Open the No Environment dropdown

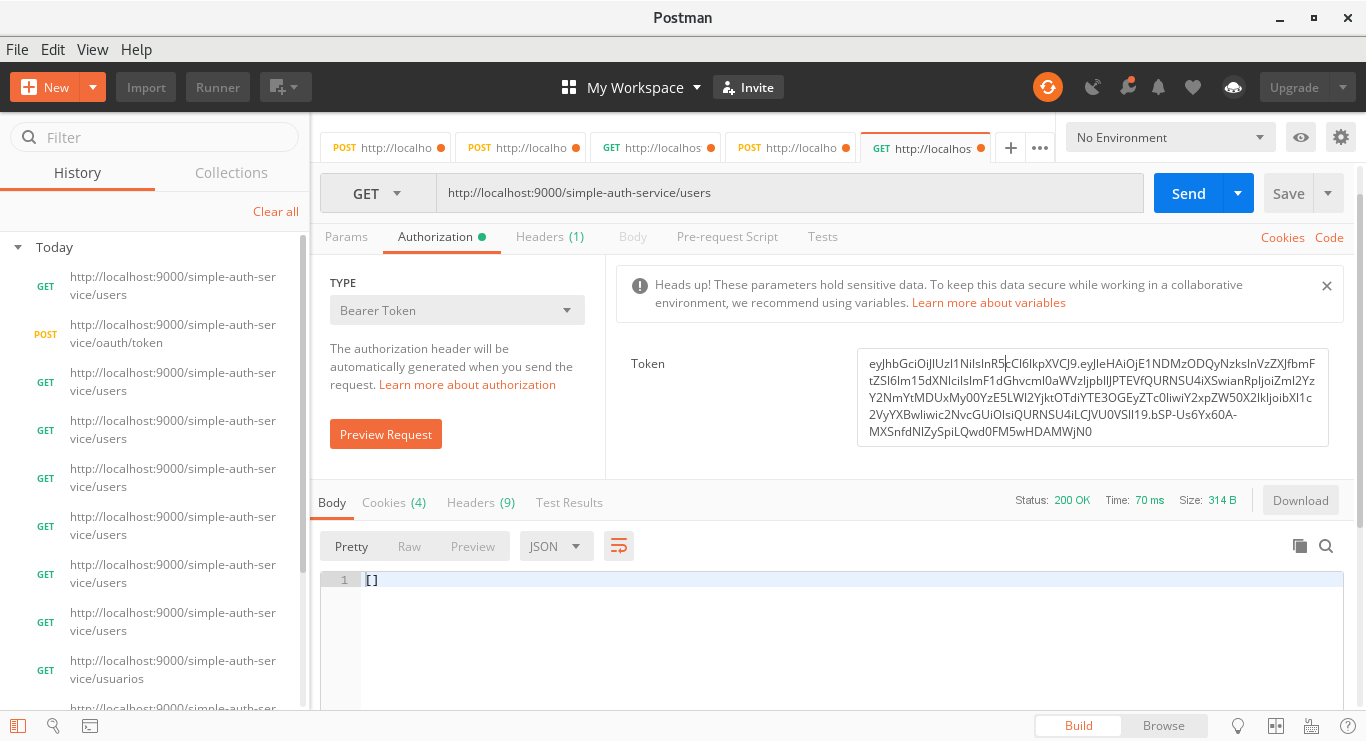pos(1170,137)
